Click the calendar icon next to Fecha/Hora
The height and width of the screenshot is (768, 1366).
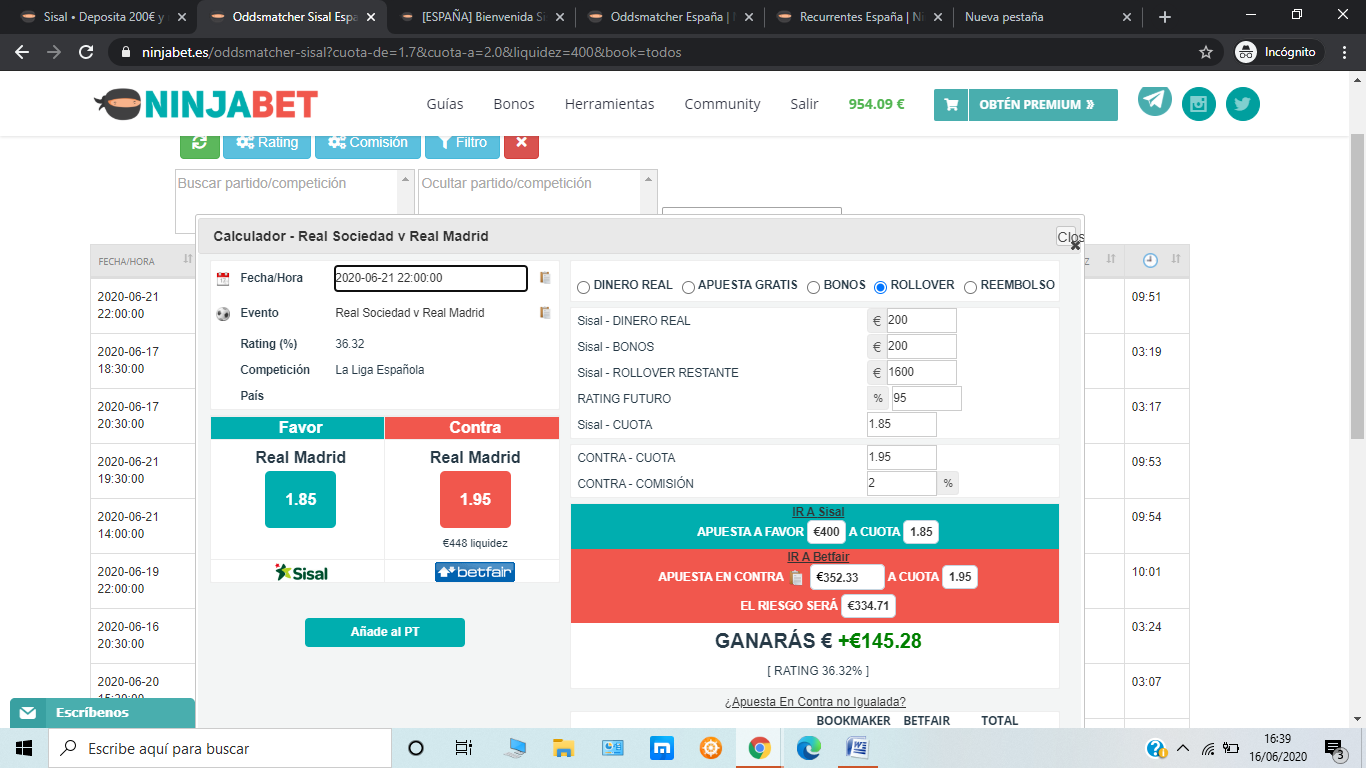point(223,279)
